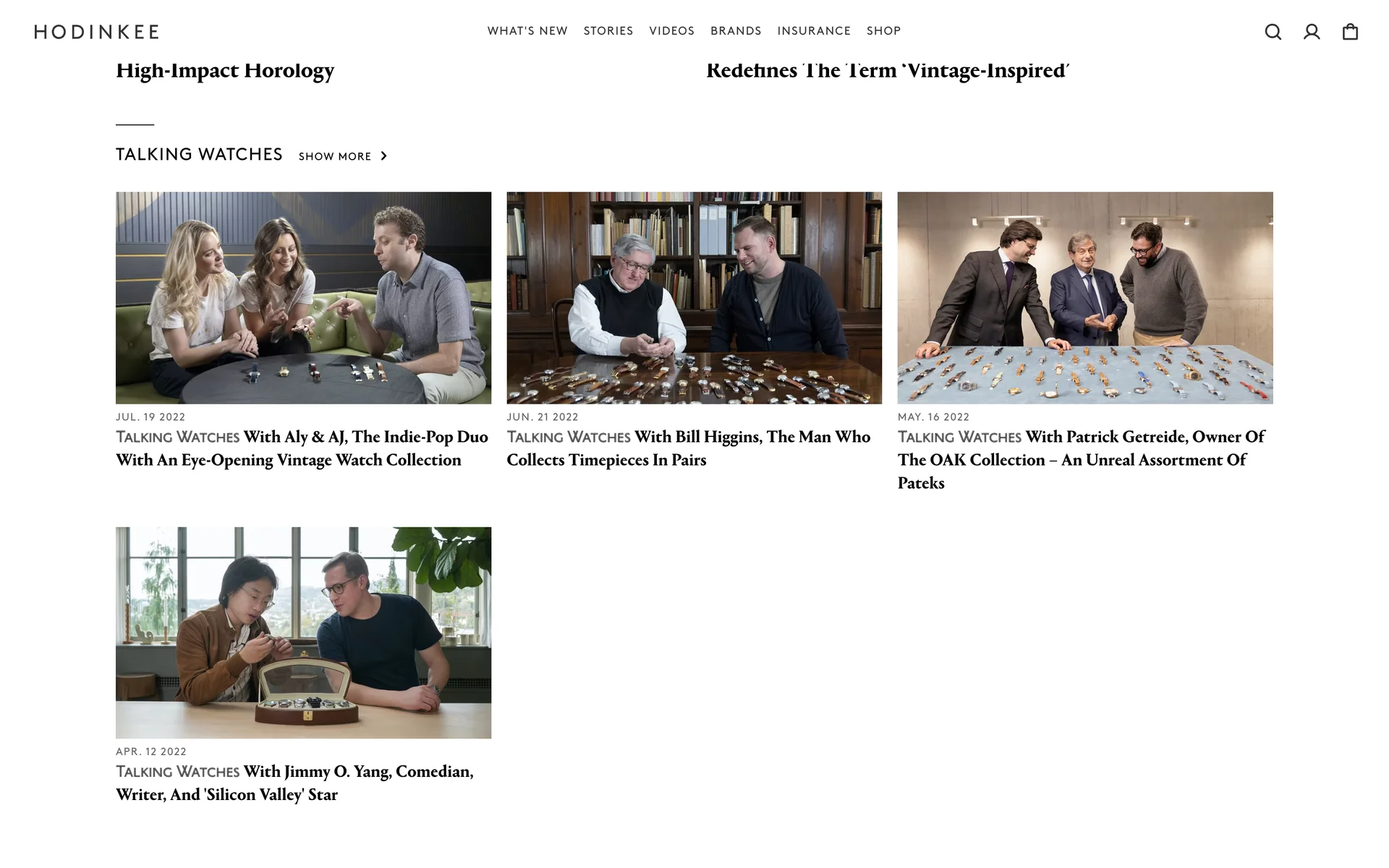Open the Aly & AJ article thumbnail
The image size is (1389, 868).
click(303, 298)
